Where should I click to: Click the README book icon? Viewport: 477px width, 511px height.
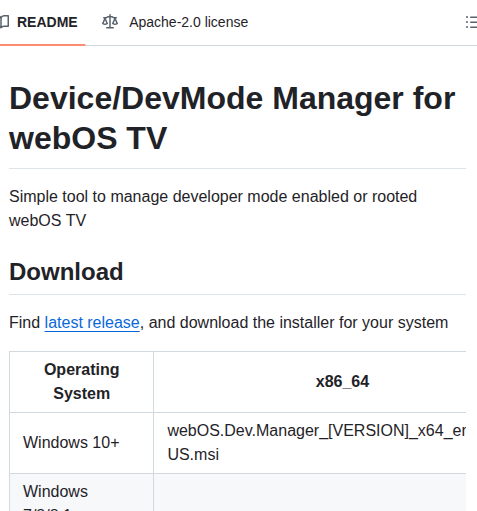click(x=5, y=22)
